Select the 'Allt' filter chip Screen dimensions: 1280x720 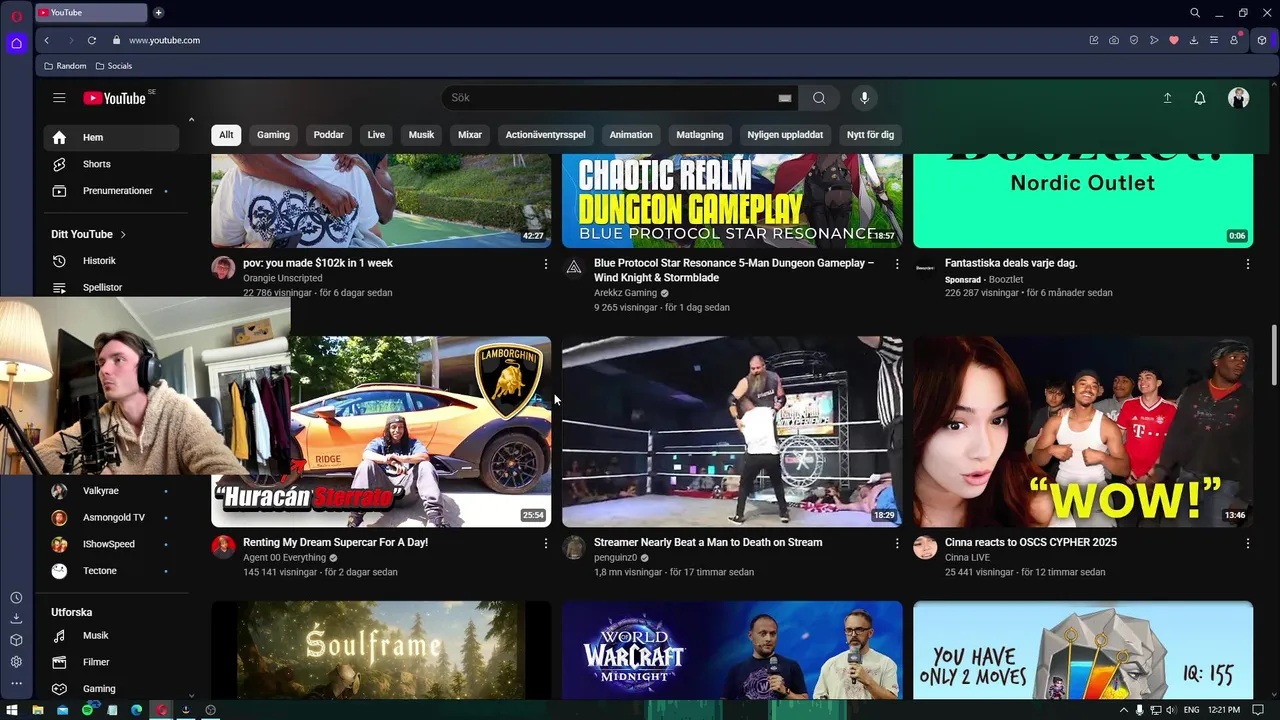point(226,135)
